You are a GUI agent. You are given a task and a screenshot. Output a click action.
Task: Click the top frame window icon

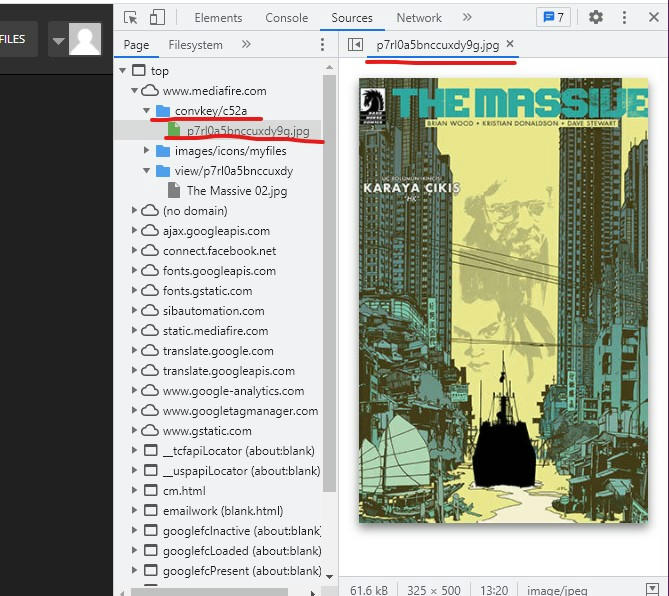(139, 70)
